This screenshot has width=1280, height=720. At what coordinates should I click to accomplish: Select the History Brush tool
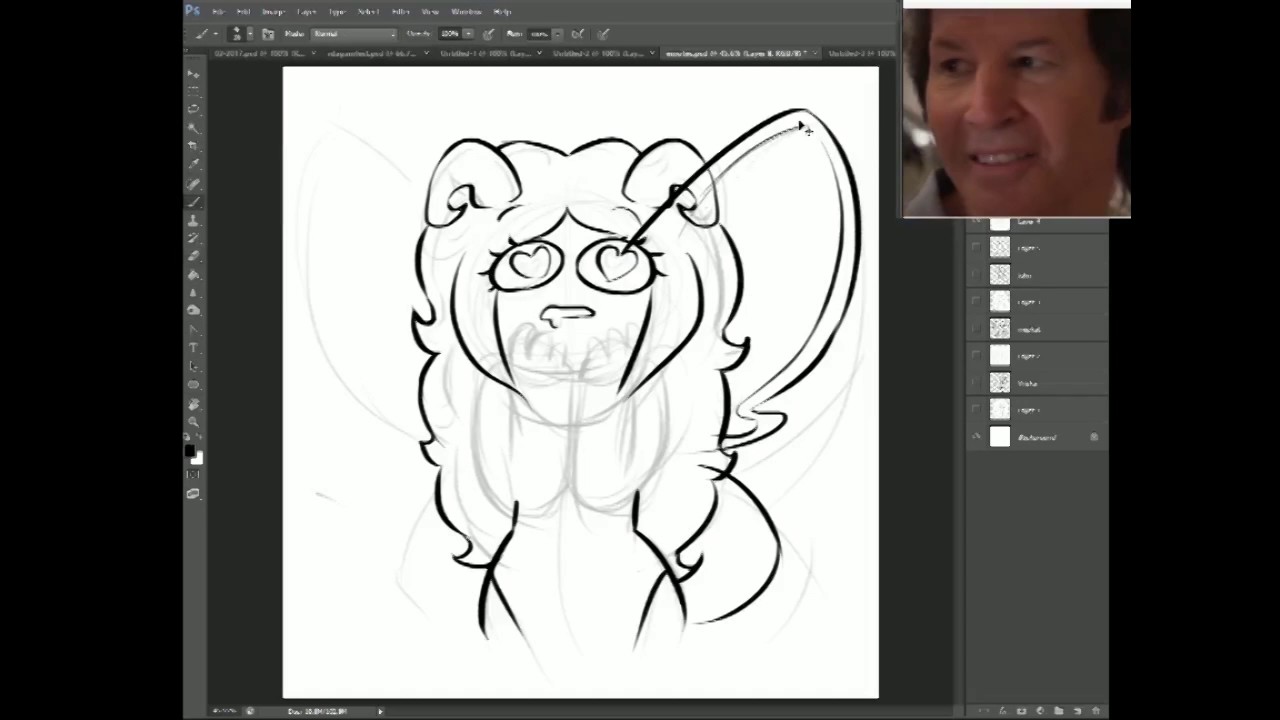[193, 238]
